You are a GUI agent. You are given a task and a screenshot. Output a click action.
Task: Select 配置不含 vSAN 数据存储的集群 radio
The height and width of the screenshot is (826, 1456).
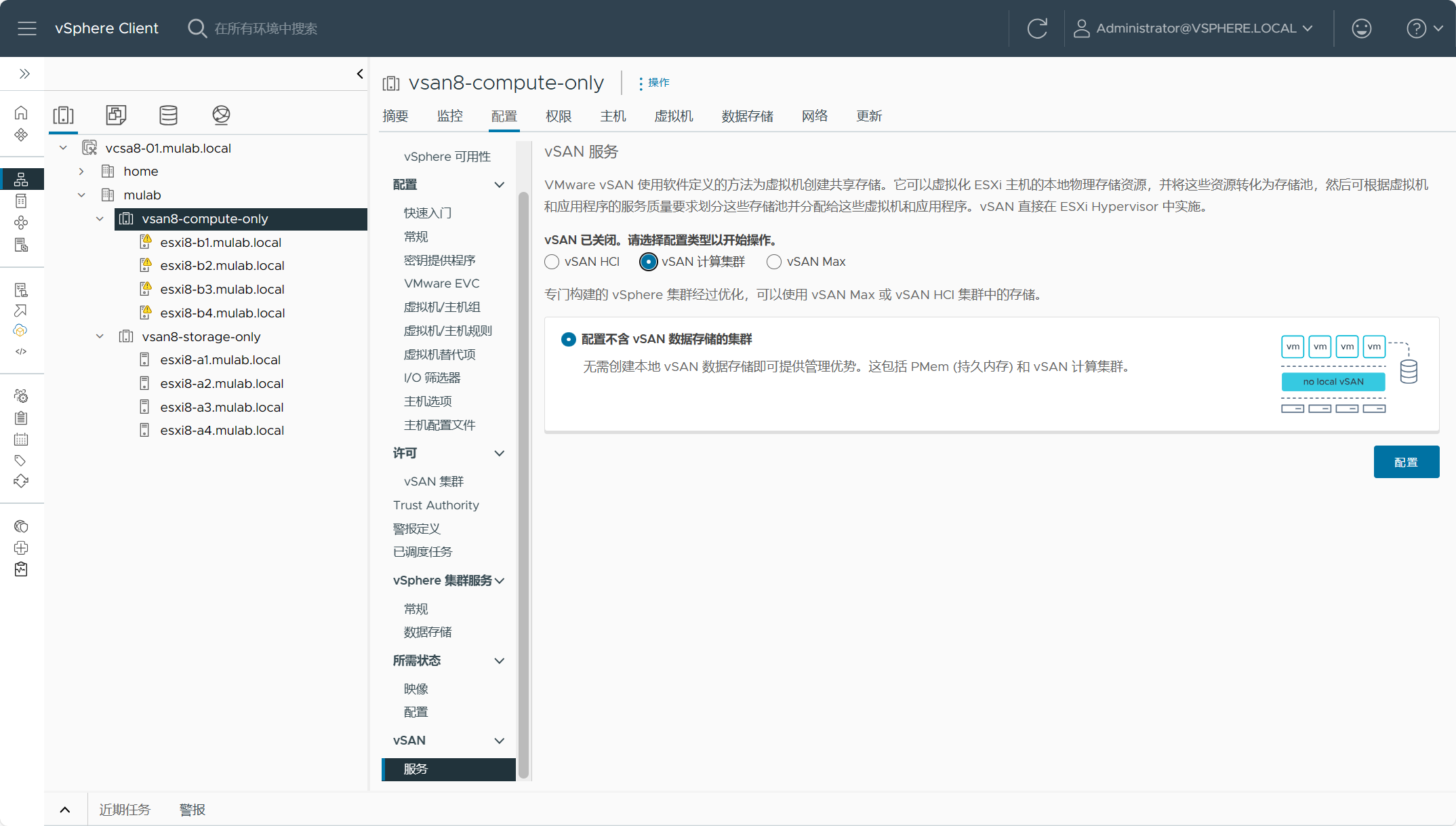tap(568, 339)
